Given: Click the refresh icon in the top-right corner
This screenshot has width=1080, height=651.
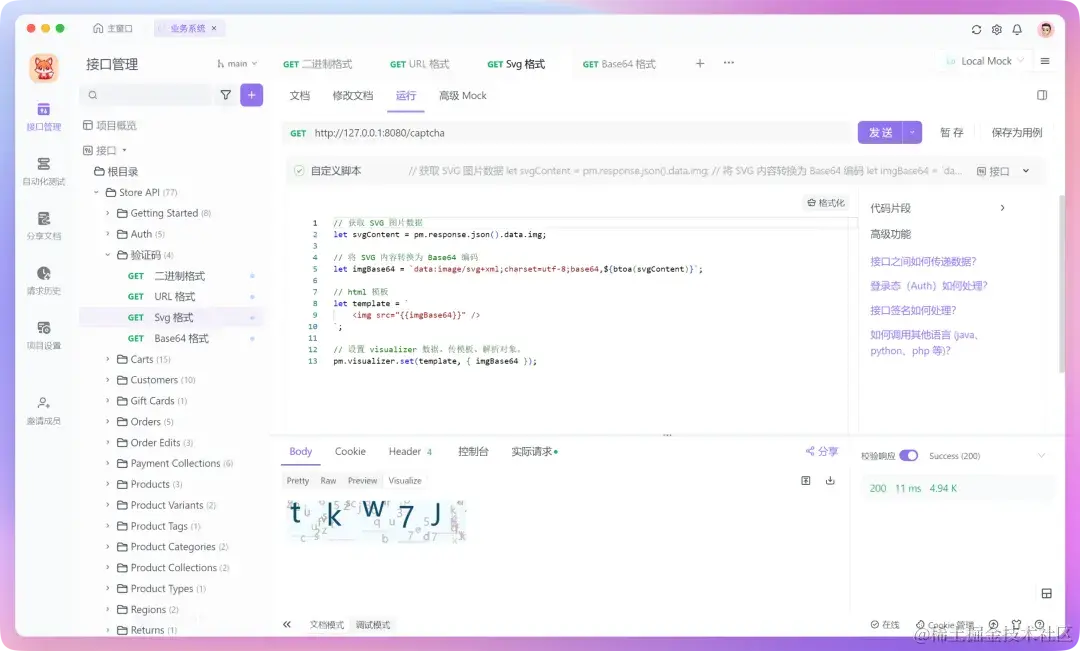Looking at the screenshot, I should pyautogui.click(x=977, y=30).
